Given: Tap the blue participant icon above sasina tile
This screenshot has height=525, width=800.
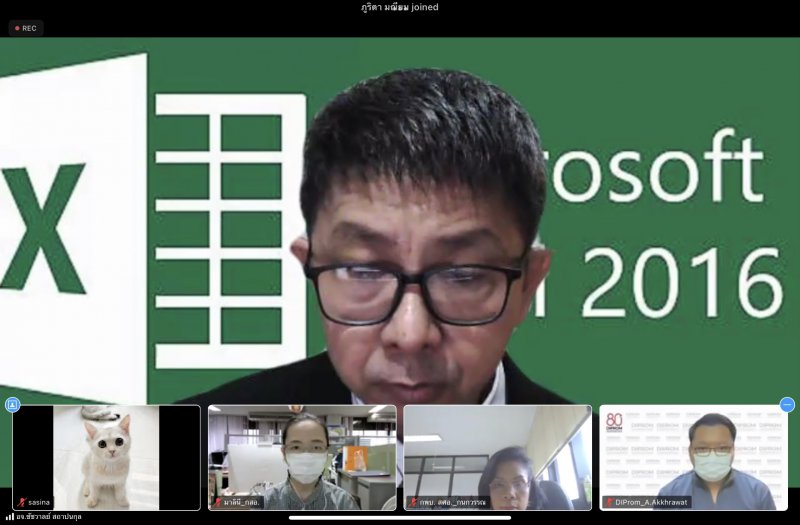Looking at the screenshot, I should [13, 405].
